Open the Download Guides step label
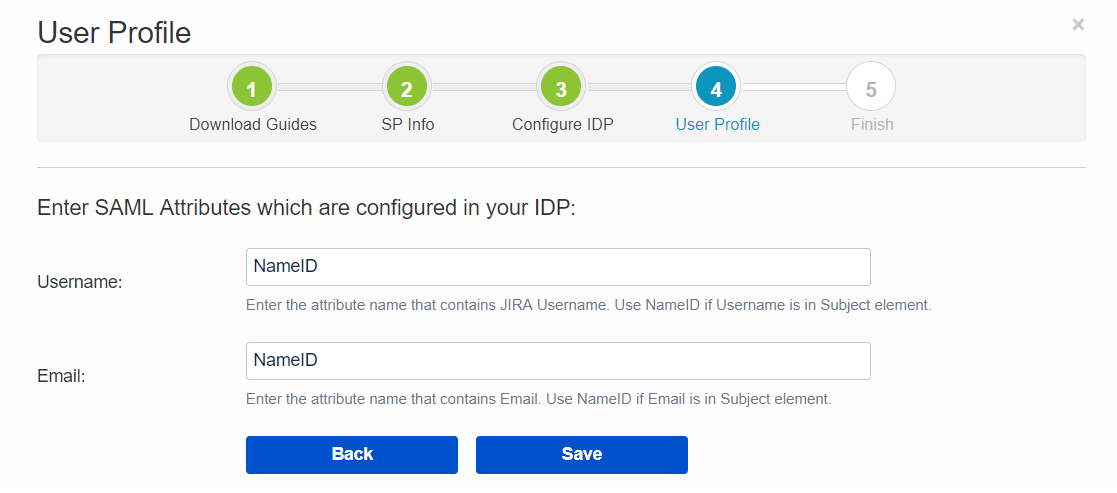The image size is (1117, 493). [x=253, y=125]
